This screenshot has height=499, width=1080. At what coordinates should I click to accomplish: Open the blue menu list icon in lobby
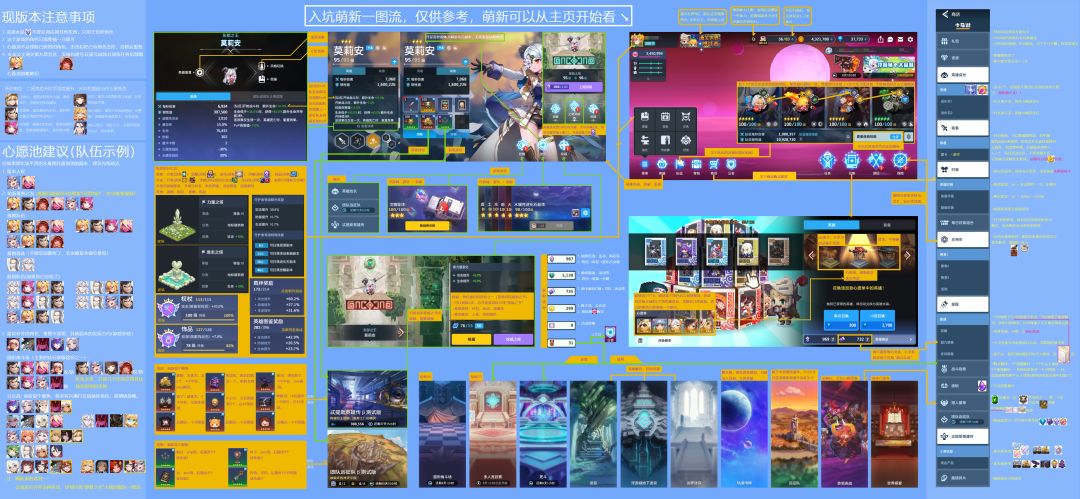pos(645,164)
